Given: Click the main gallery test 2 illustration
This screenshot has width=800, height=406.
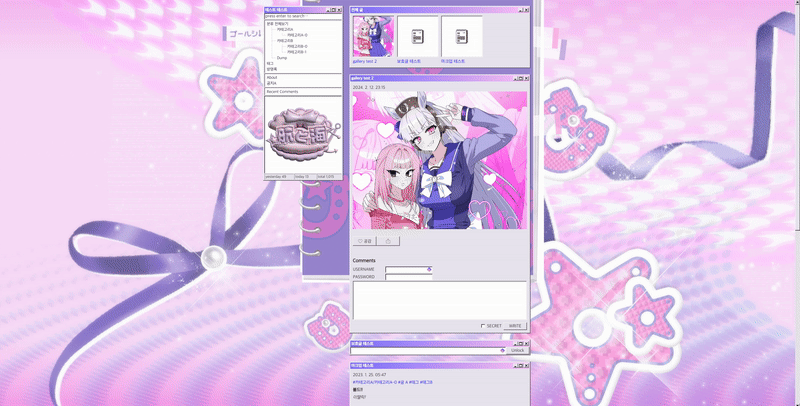Looking at the screenshot, I should [440, 160].
